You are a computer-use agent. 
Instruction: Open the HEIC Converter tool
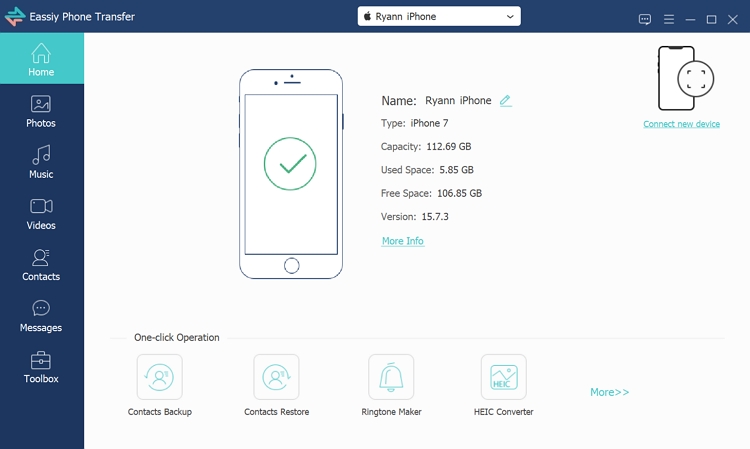click(x=503, y=377)
